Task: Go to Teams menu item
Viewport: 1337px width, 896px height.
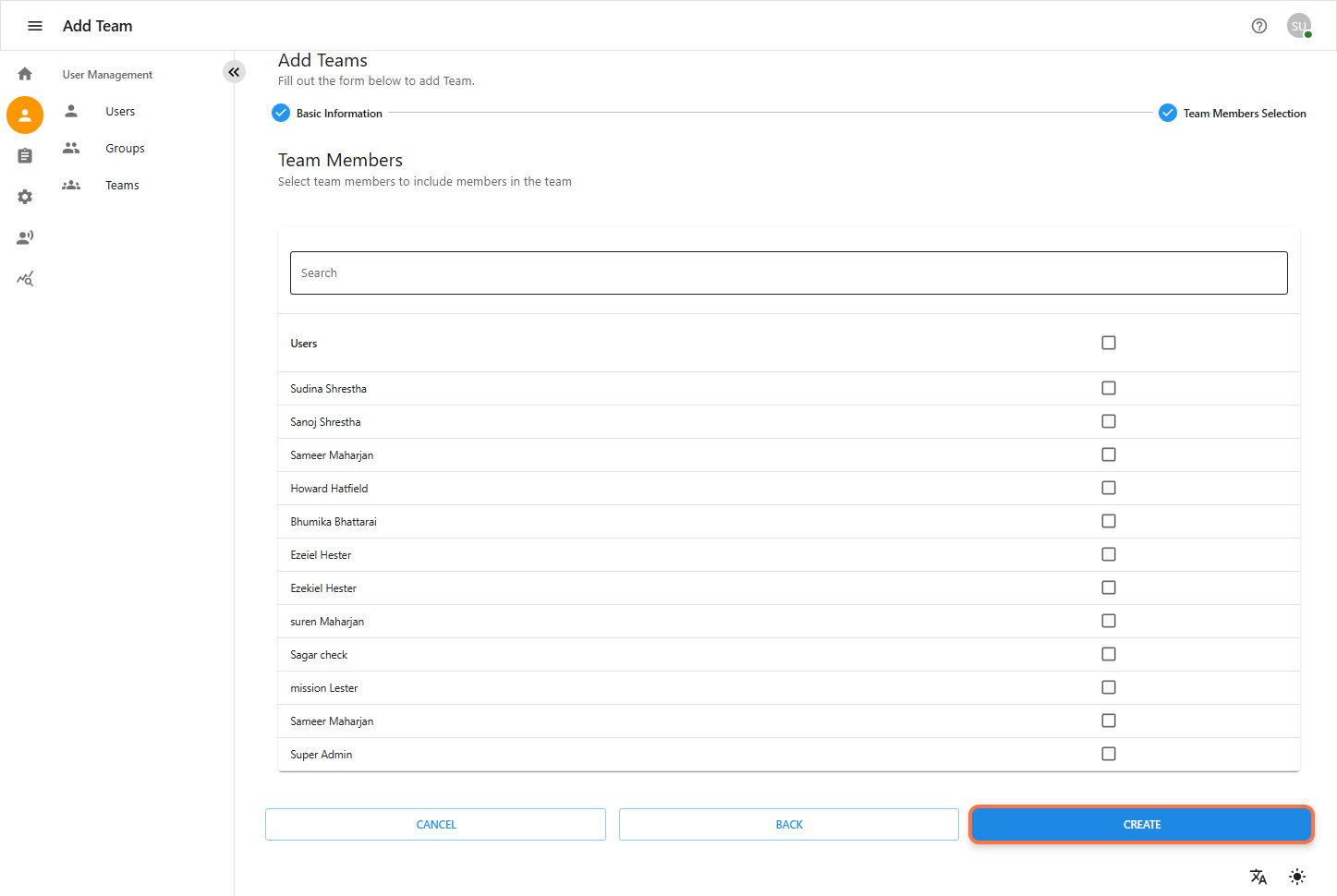Action: click(122, 186)
